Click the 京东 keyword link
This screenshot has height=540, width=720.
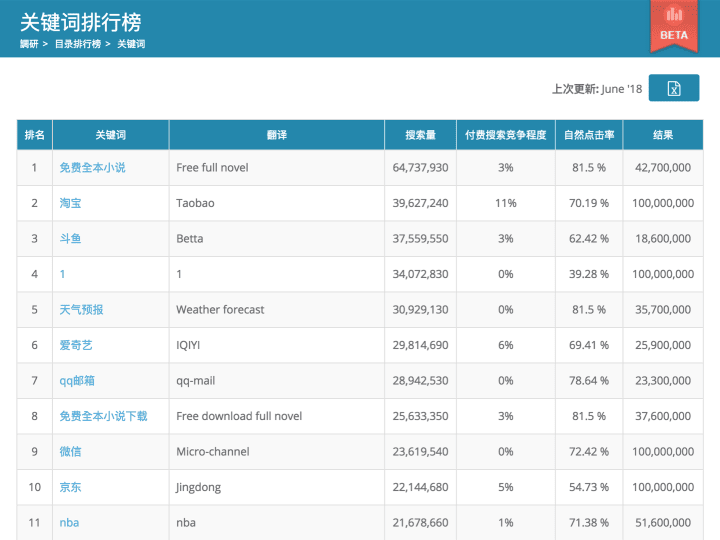(70, 487)
